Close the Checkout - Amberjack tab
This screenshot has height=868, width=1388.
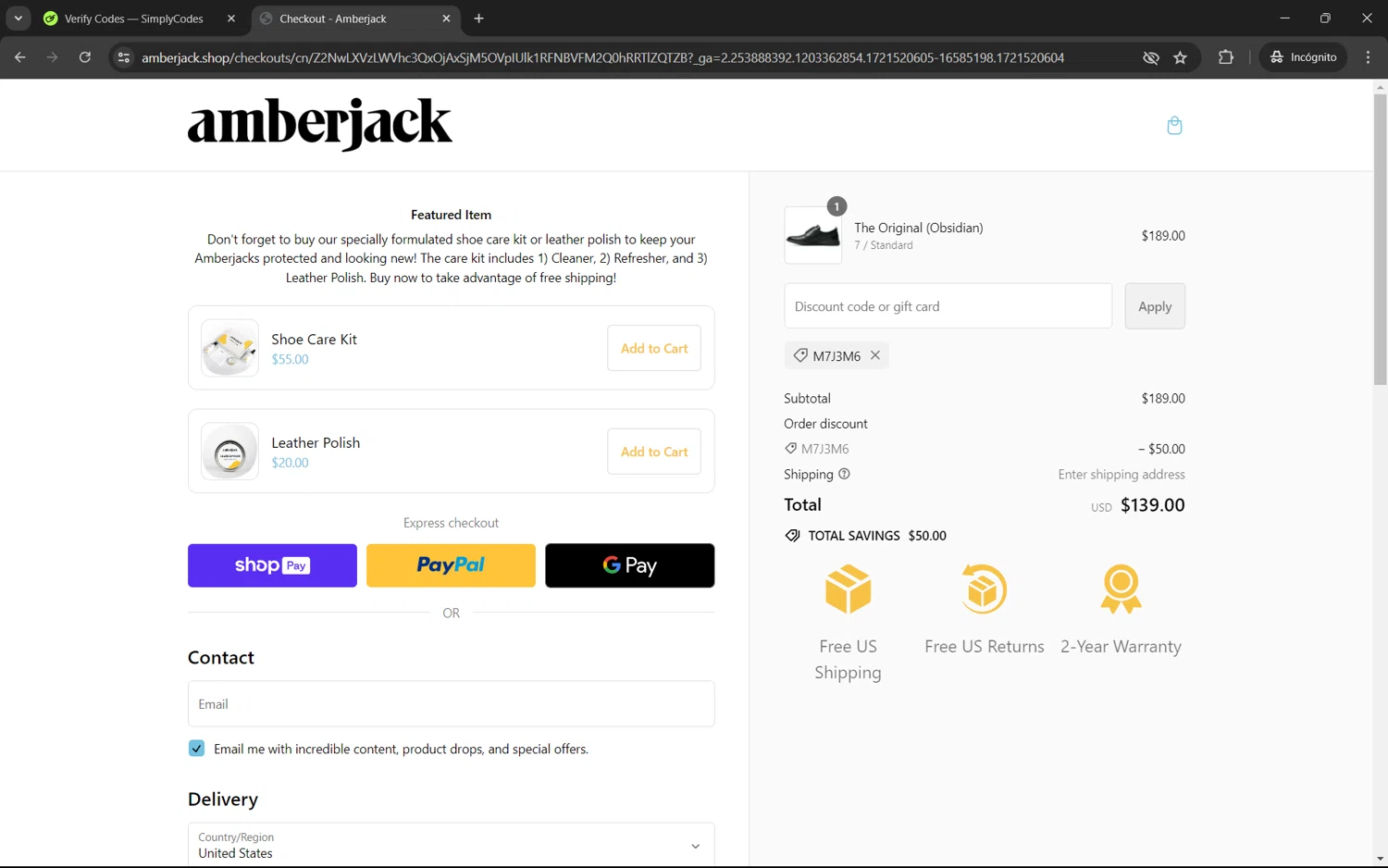coord(446,19)
